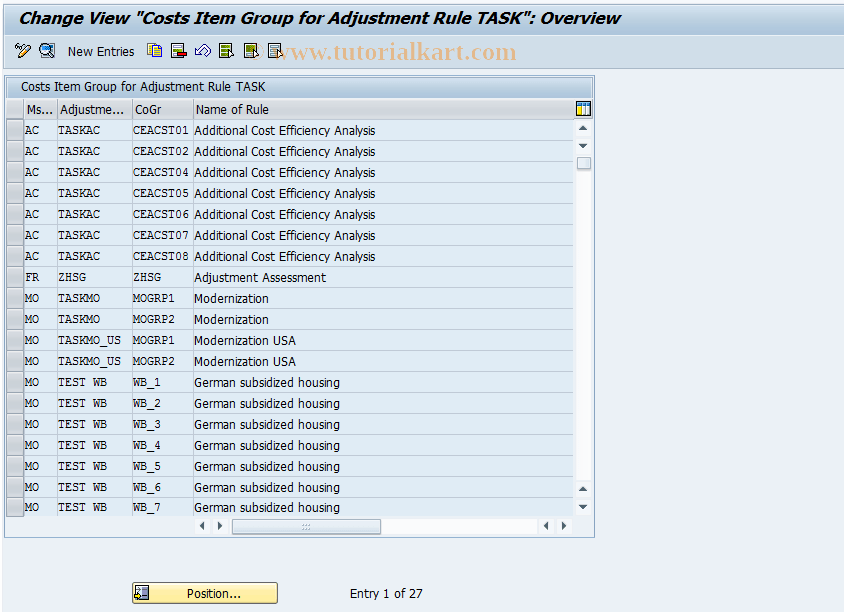Click the vertical scrollbar thumb

pyautogui.click(x=582, y=162)
